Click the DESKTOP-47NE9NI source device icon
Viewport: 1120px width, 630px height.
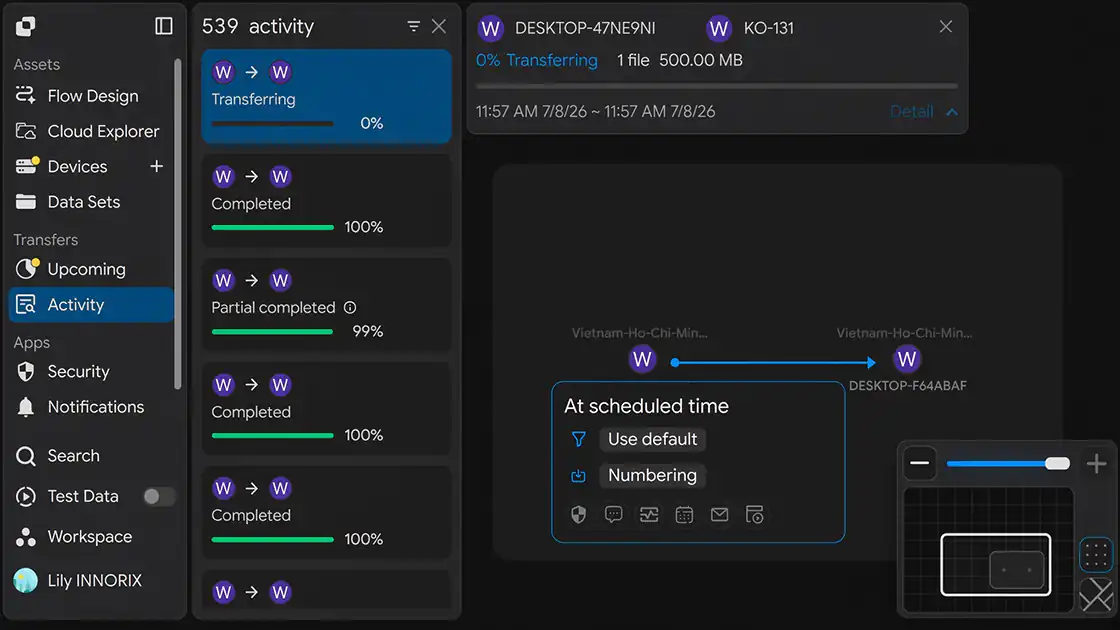pos(491,29)
